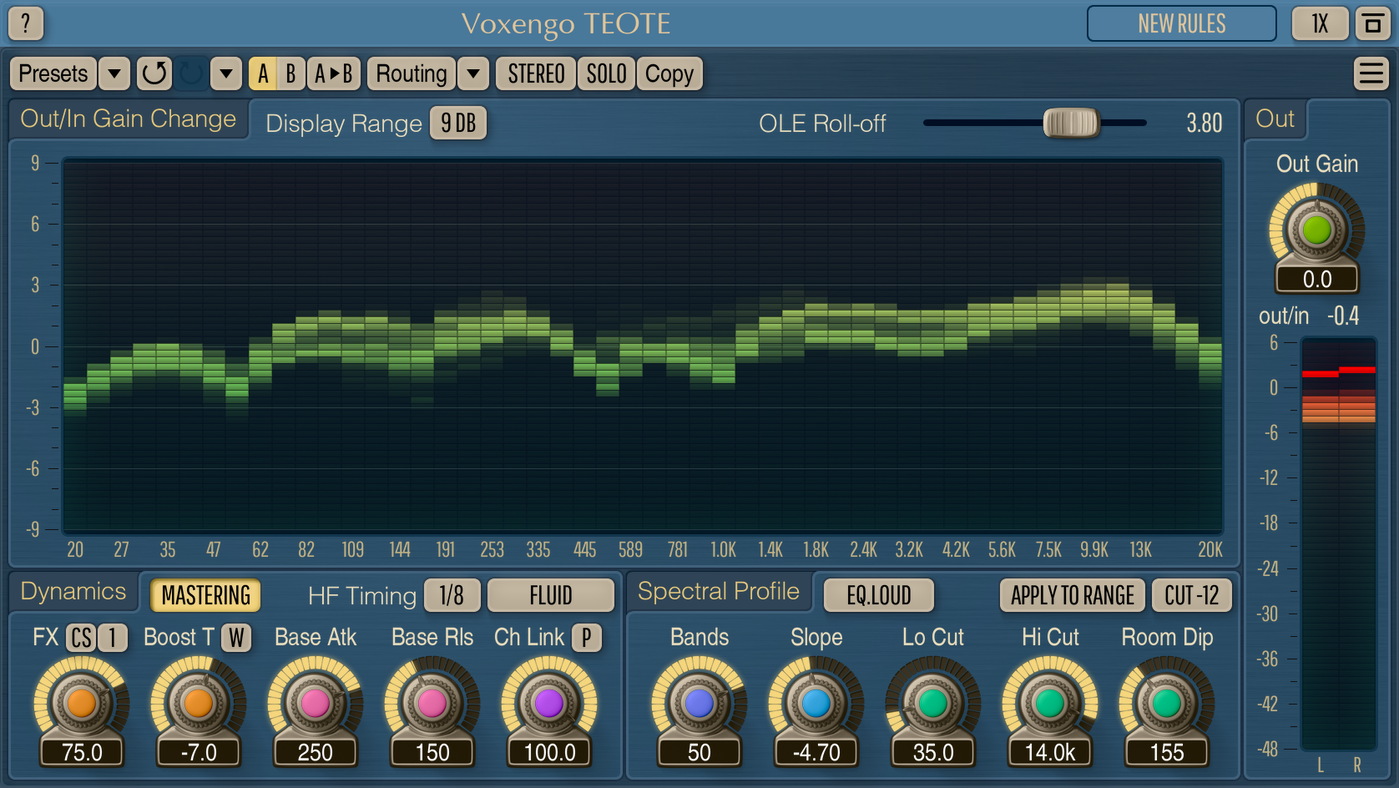Open the hamburger main menu
This screenshot has width=1399, height=788.
pos(1370,73)
